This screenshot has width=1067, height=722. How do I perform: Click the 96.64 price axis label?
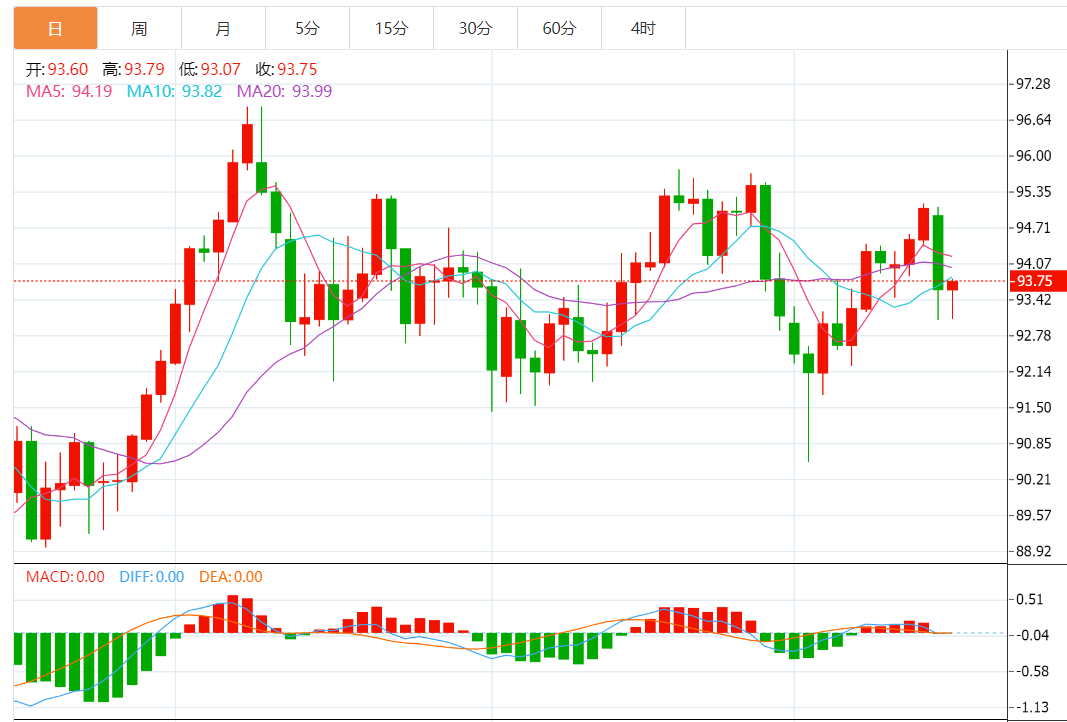pyautogui.click(x=1033, y=120)
